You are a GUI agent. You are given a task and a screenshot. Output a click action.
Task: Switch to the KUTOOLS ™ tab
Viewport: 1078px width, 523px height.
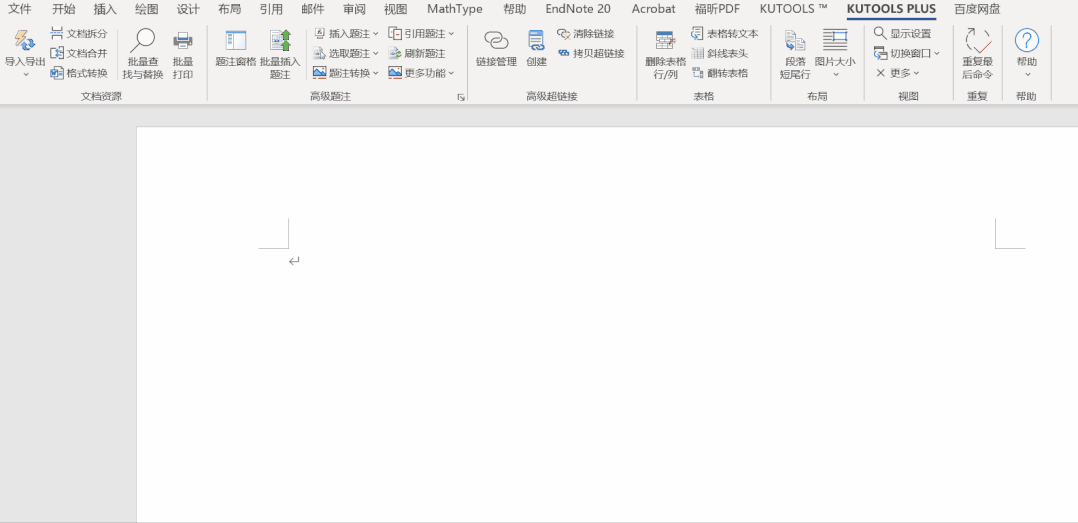tap(793, 10)
